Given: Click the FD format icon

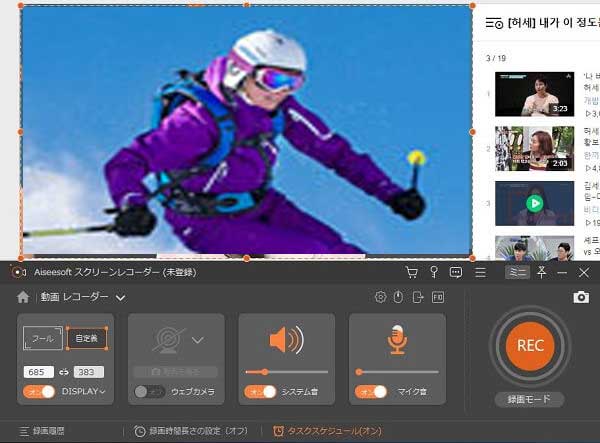Looking at the screenshot, I should 438,297.
